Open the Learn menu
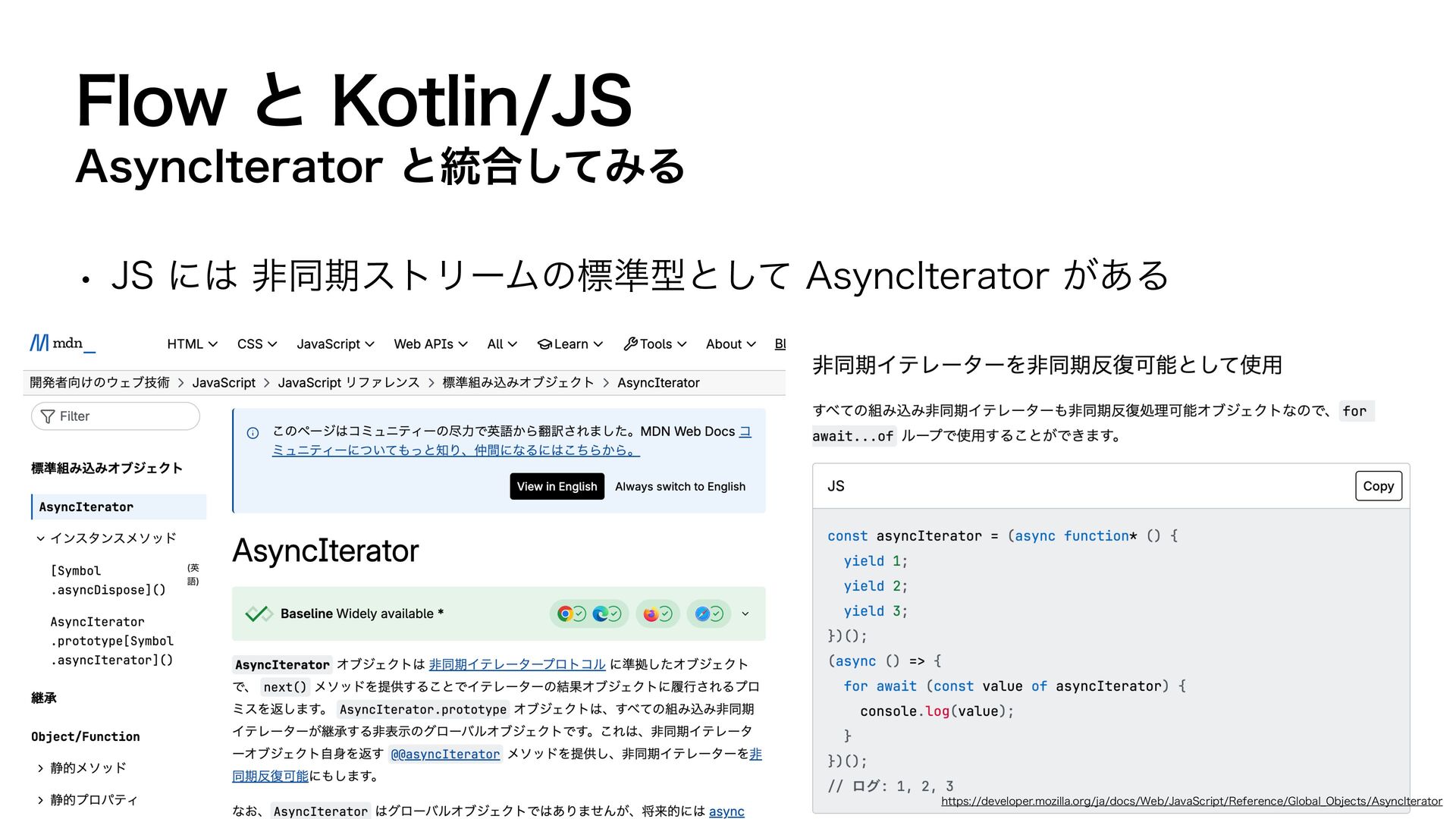This screenshot has height=819, width=1456. (x=570, y=344)
